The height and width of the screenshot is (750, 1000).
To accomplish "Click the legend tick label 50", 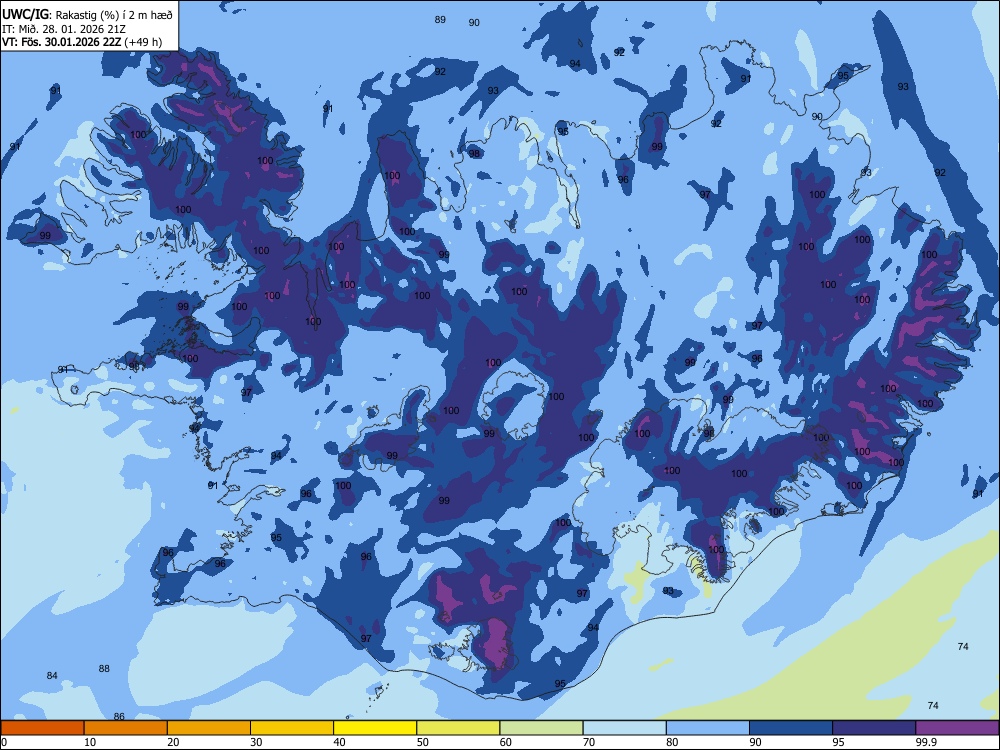I will click(423, 742).
